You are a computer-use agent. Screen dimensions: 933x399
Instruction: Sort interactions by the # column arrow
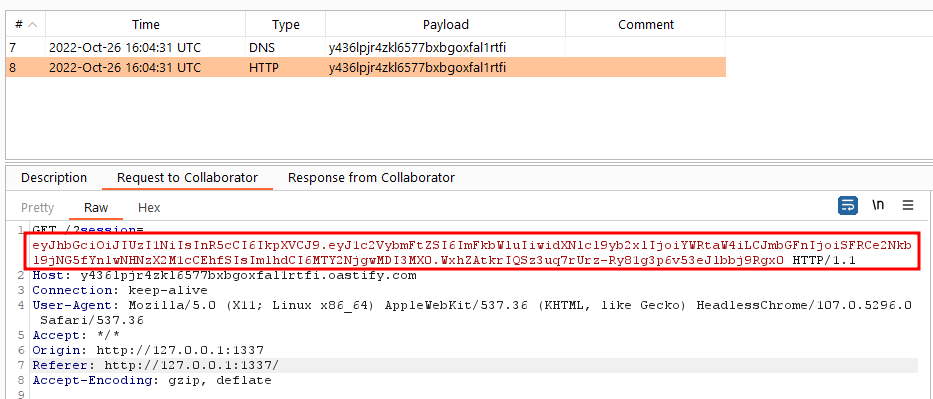32,25
